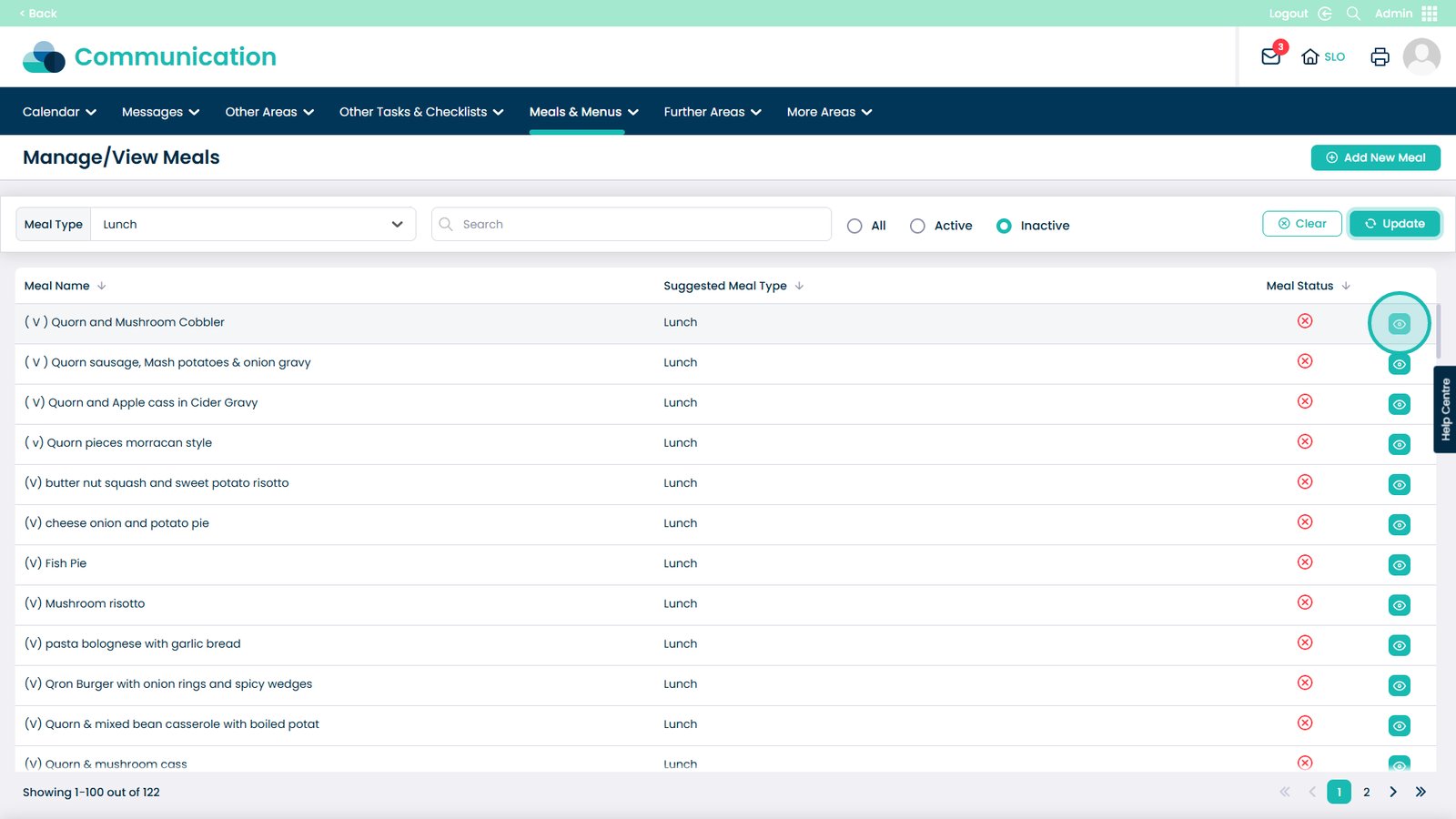1456x819 pixels.
Task: Select the Active radio button
Action: point(917,226)
